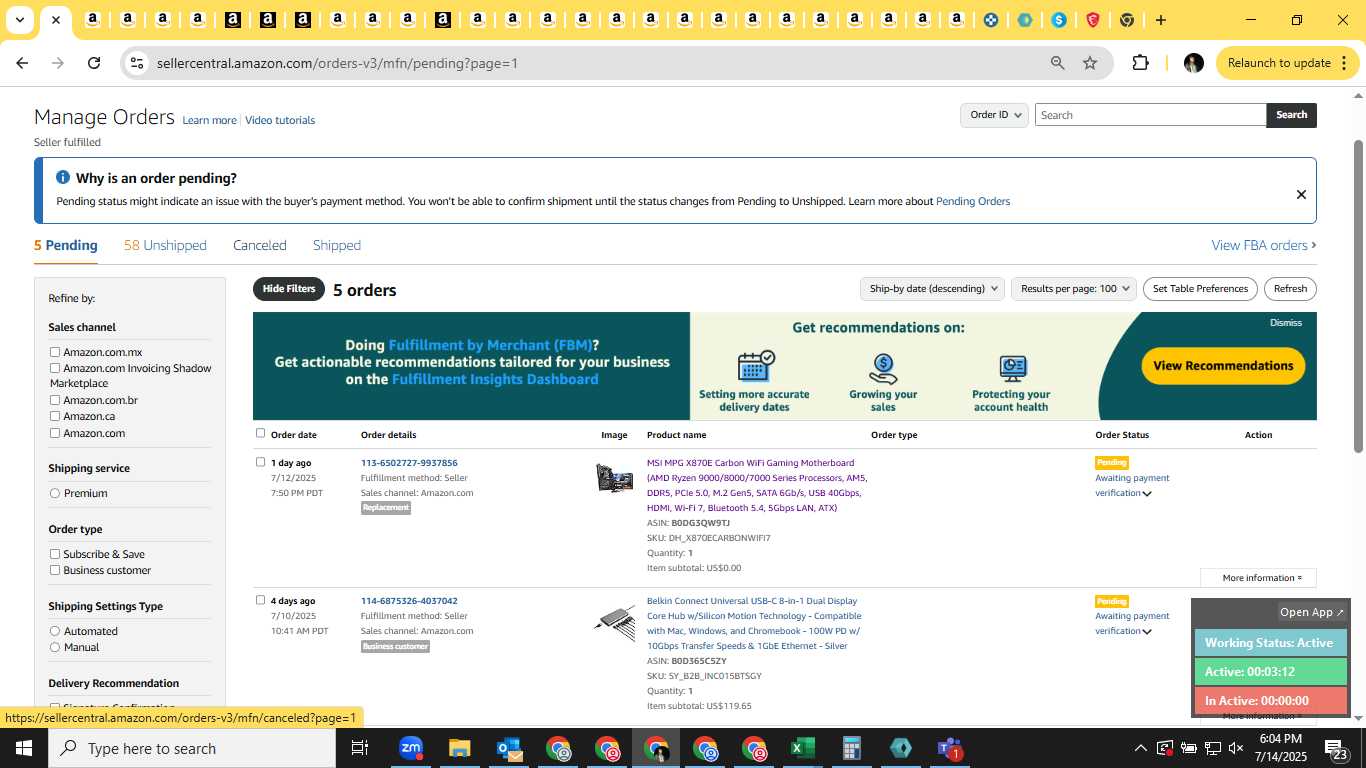
Task: Open Calculator from the taskbar
Action: 852,748
